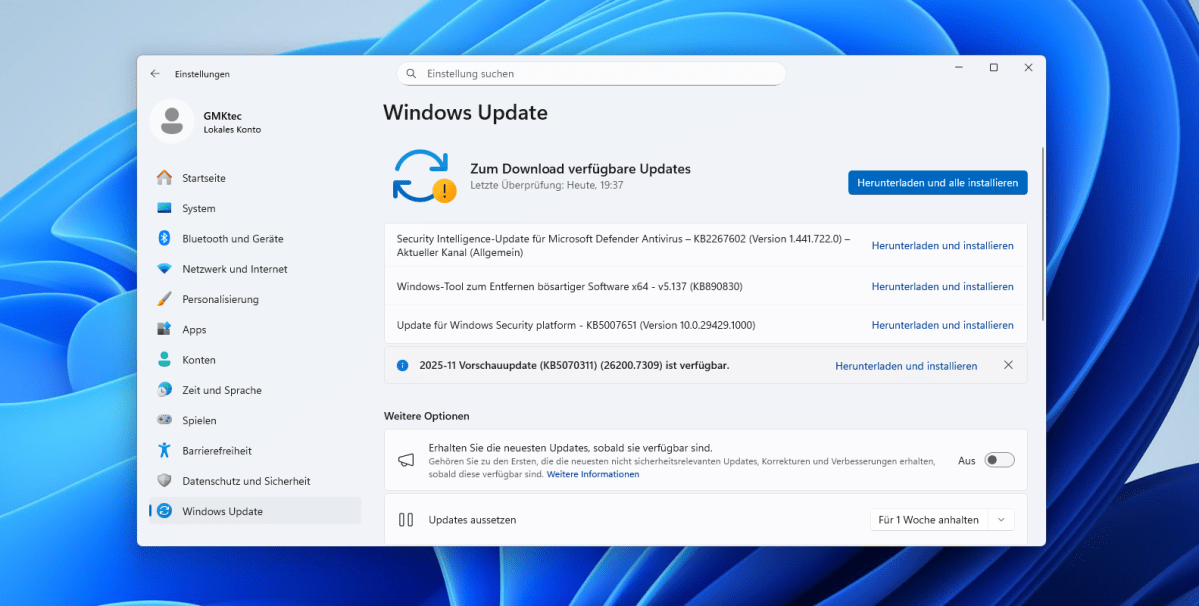
Task: Open the "Weitere Informationen" link
Action: click(593, 473)
